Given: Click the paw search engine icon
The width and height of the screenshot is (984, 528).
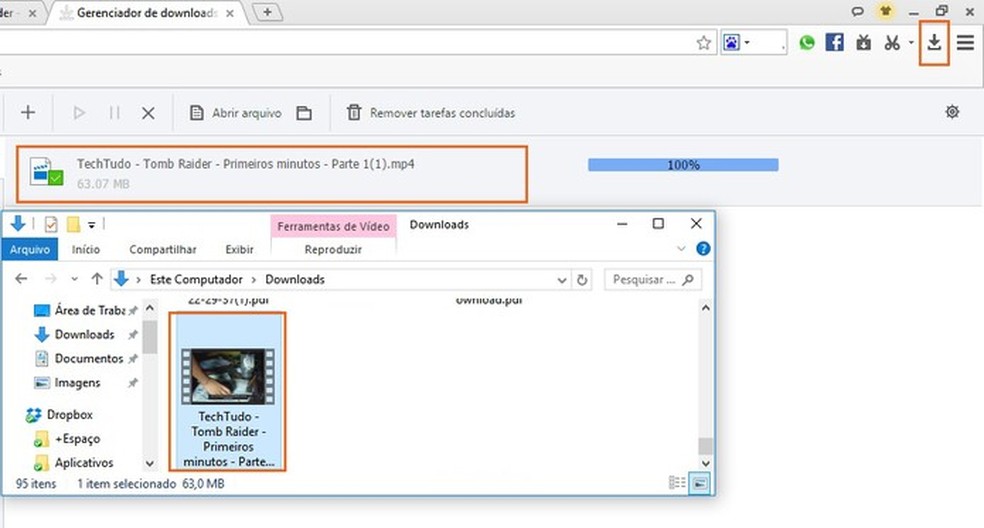Looking at the screenshot, I should tap(731, 43).
